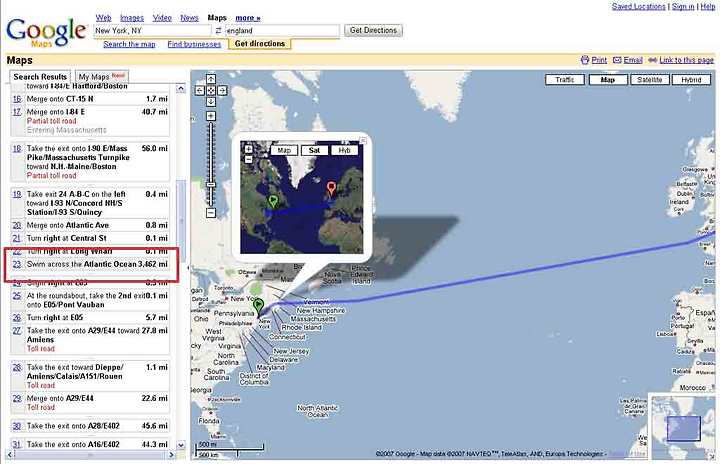Image resolution: width=720 pixels, height=464 pixels.
Task: Select the Get directions tab
Action: pyautogui.click(x=260, y=44)
